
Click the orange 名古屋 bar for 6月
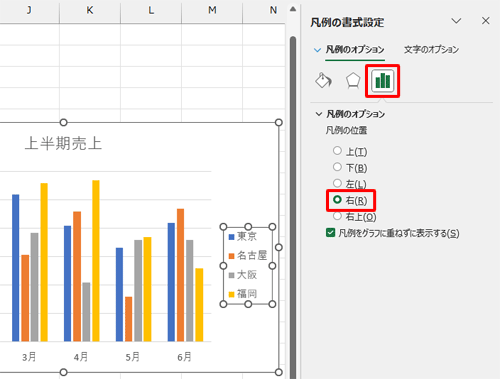pyautogui.click(x=180, y=275)
